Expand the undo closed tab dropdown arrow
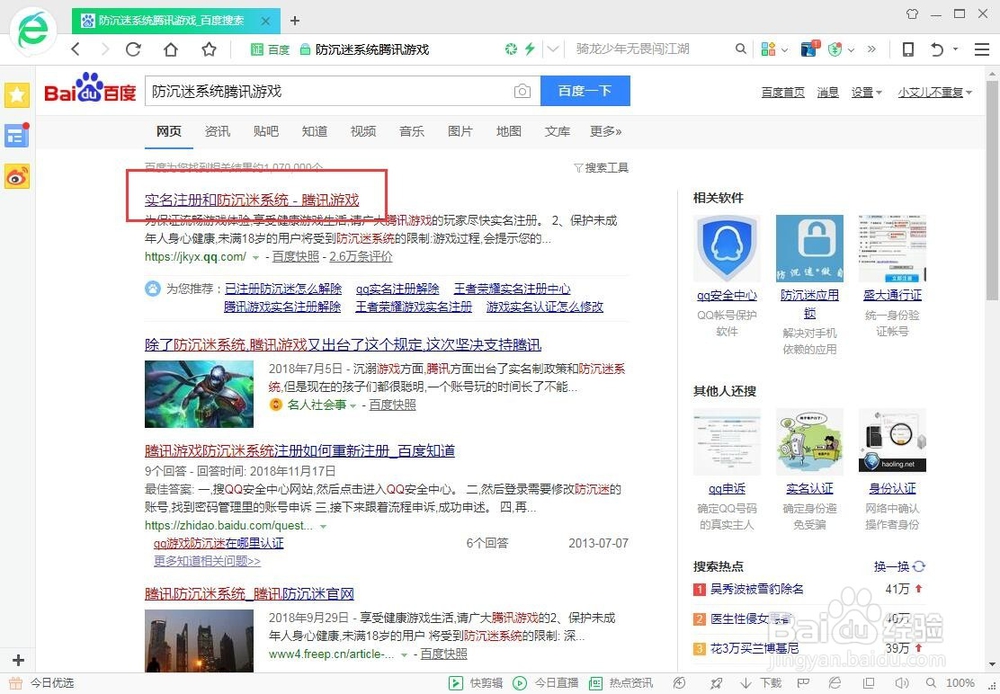This screenshot has height=694, width=1000. pos(955,49)
